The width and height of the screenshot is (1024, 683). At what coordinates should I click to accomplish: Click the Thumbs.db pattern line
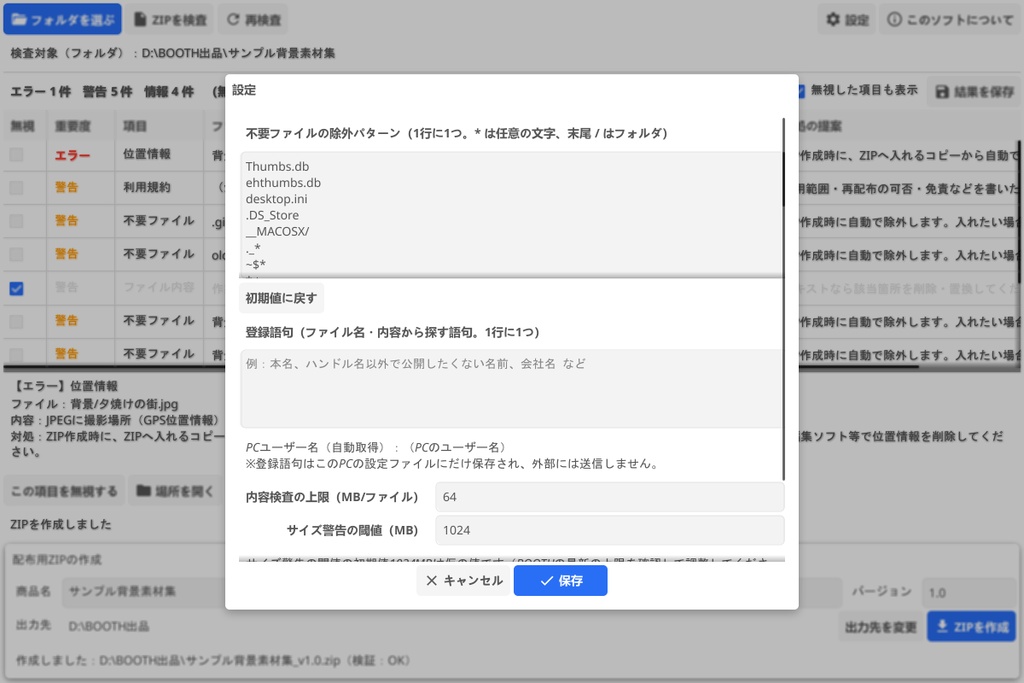pyautogui.click(x=277, y=167)
